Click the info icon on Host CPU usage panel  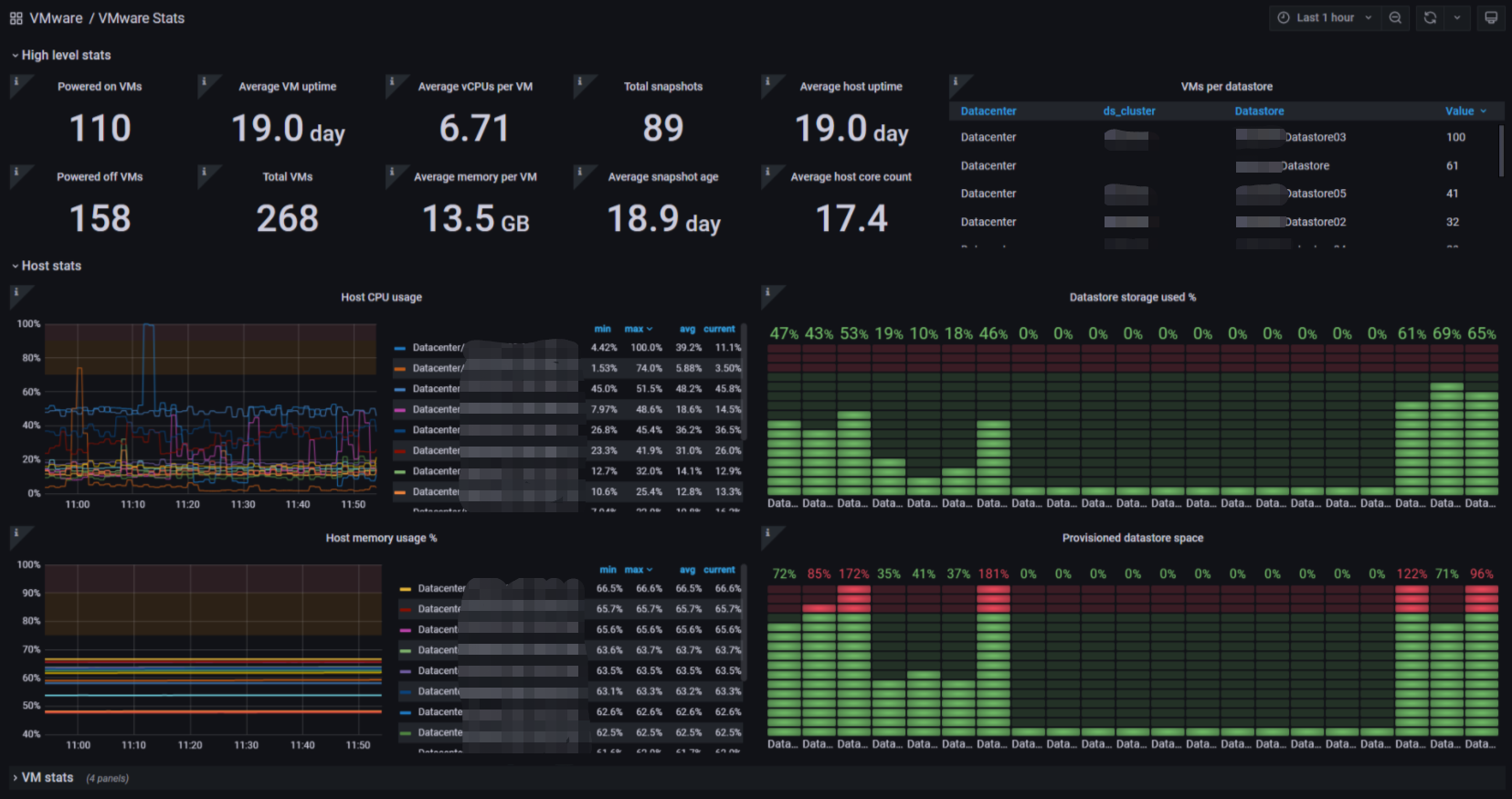click(x=16, y=292)
